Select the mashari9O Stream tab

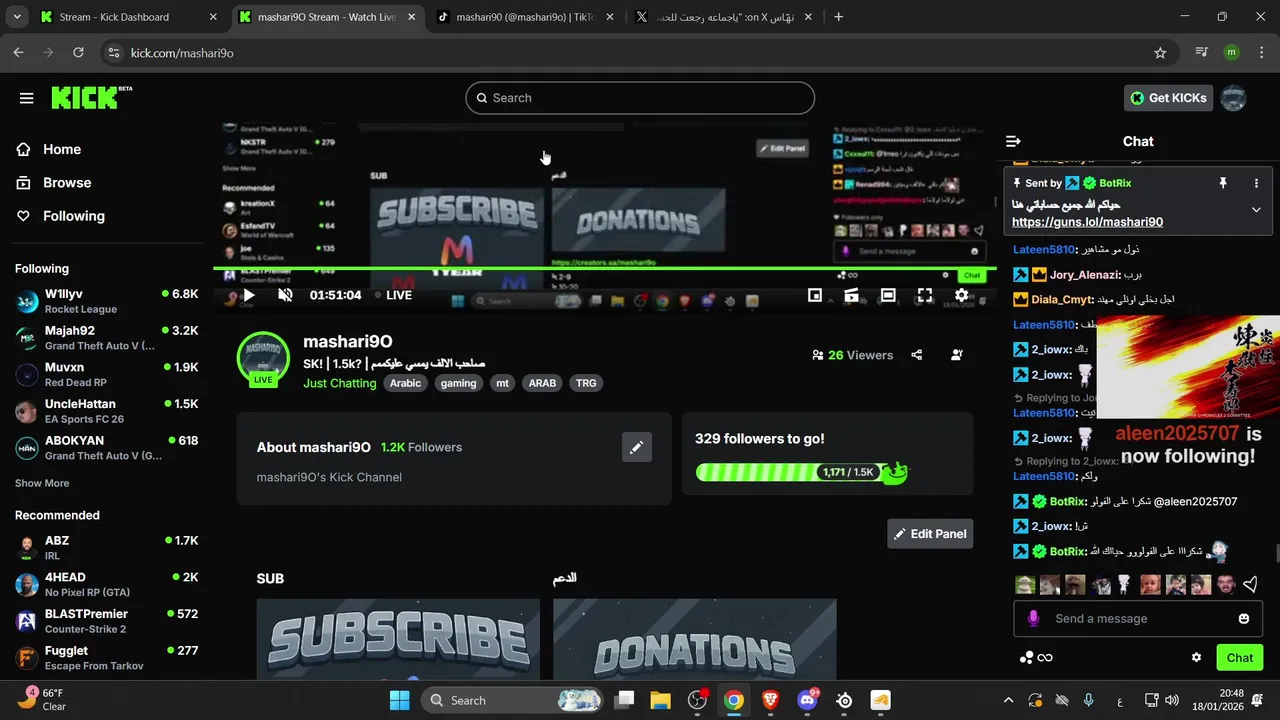(326, 17)
